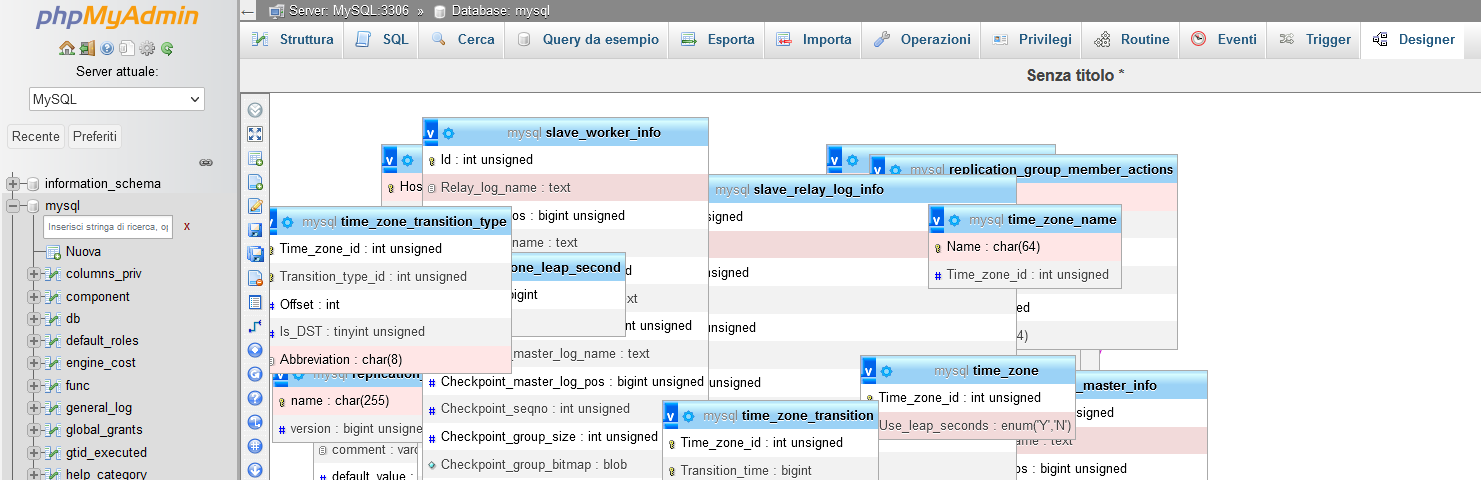Viewport: 1481px width, 480px height.
Task: Click phpMyAdmin Home icon in sidebar
Action: point(67,48)
